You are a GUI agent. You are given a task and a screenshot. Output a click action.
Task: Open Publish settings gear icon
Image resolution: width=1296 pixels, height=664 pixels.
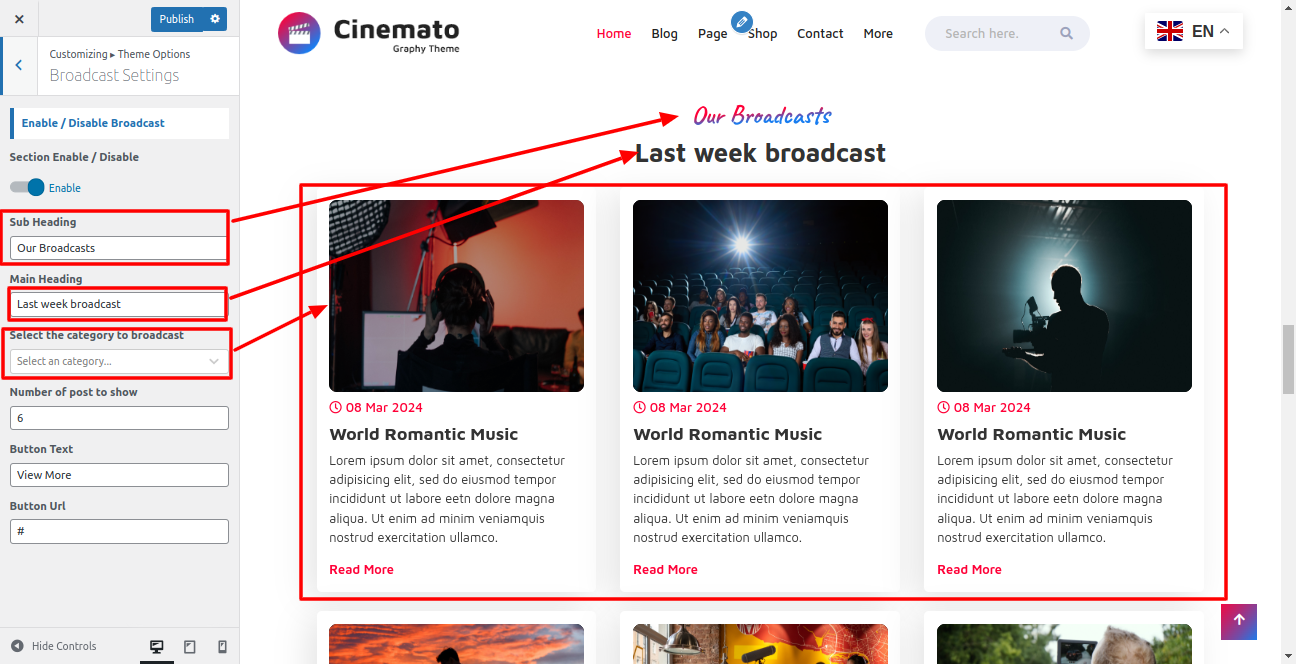215,19
